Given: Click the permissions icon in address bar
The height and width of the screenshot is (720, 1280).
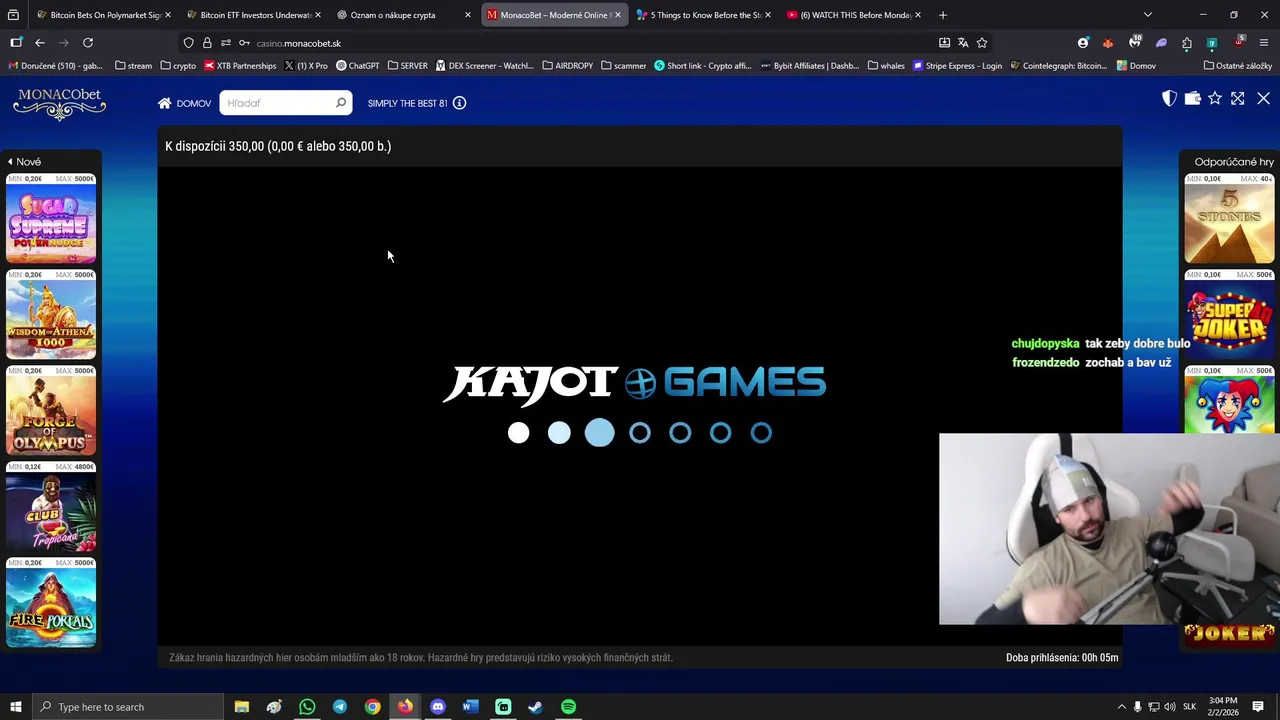Looking at the screenshot, I should tap(225, 43).
